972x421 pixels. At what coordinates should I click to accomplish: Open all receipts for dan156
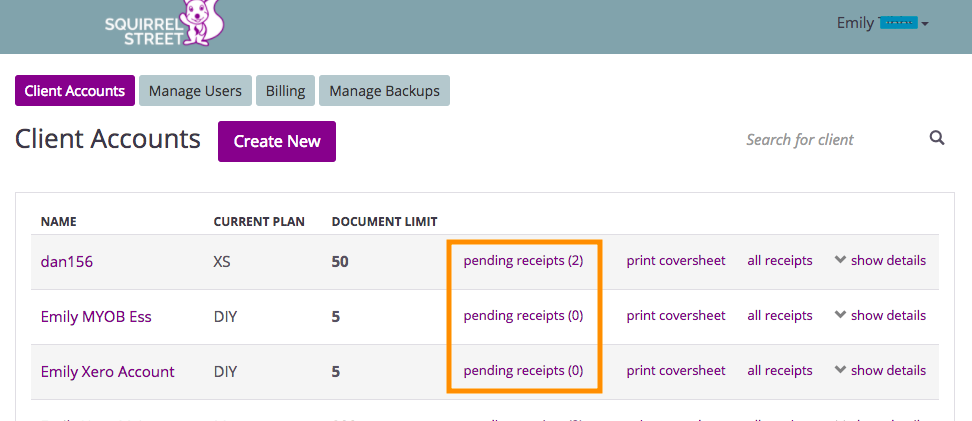coord(780,260)
